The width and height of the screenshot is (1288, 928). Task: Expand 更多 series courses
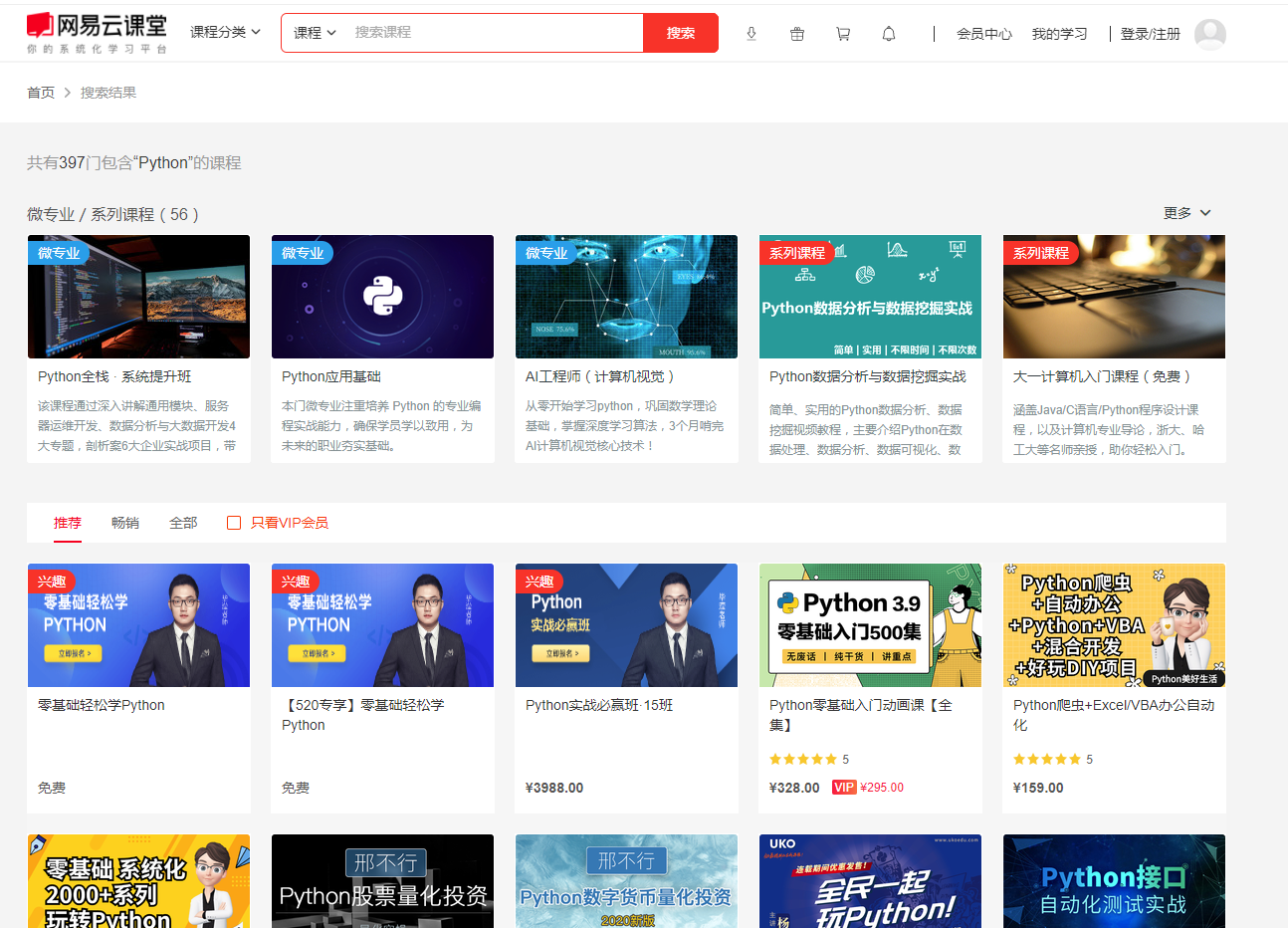[x=1186, y=213]
